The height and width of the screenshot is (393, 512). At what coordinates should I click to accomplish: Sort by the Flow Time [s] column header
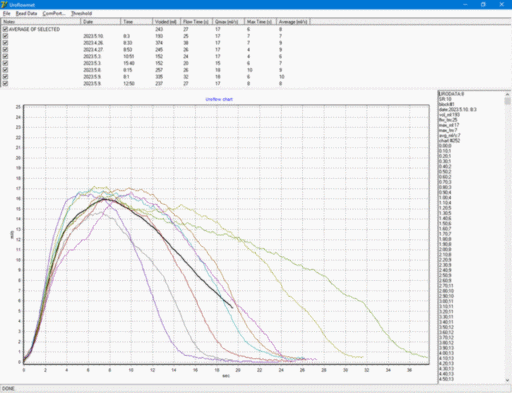point(197,22)
